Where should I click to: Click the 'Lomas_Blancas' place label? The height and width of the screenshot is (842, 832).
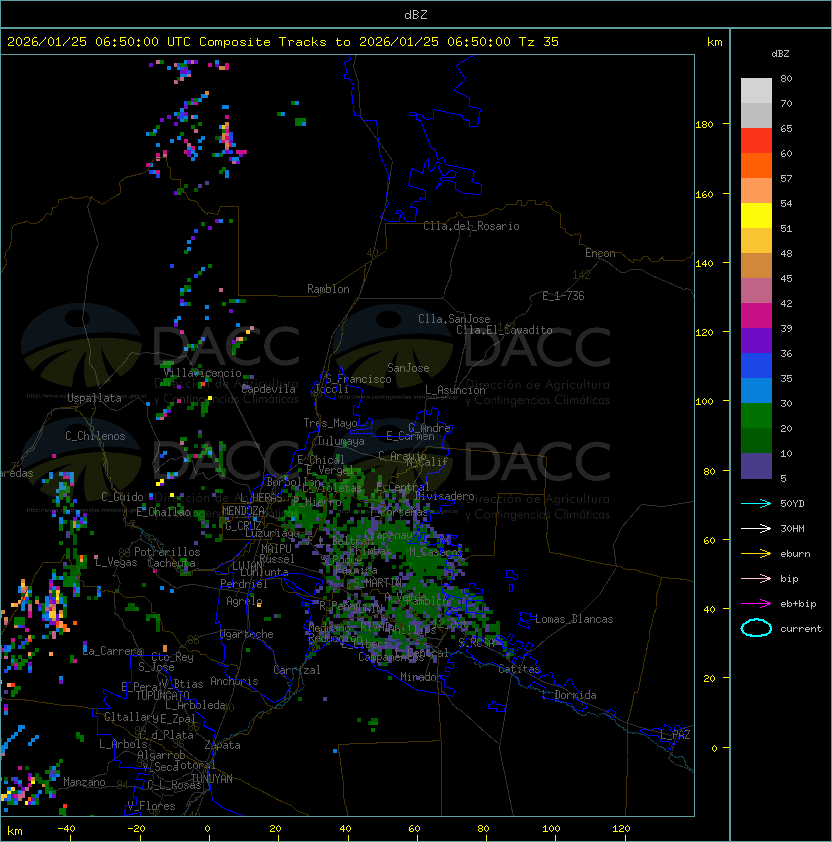(x=574, y=619)
